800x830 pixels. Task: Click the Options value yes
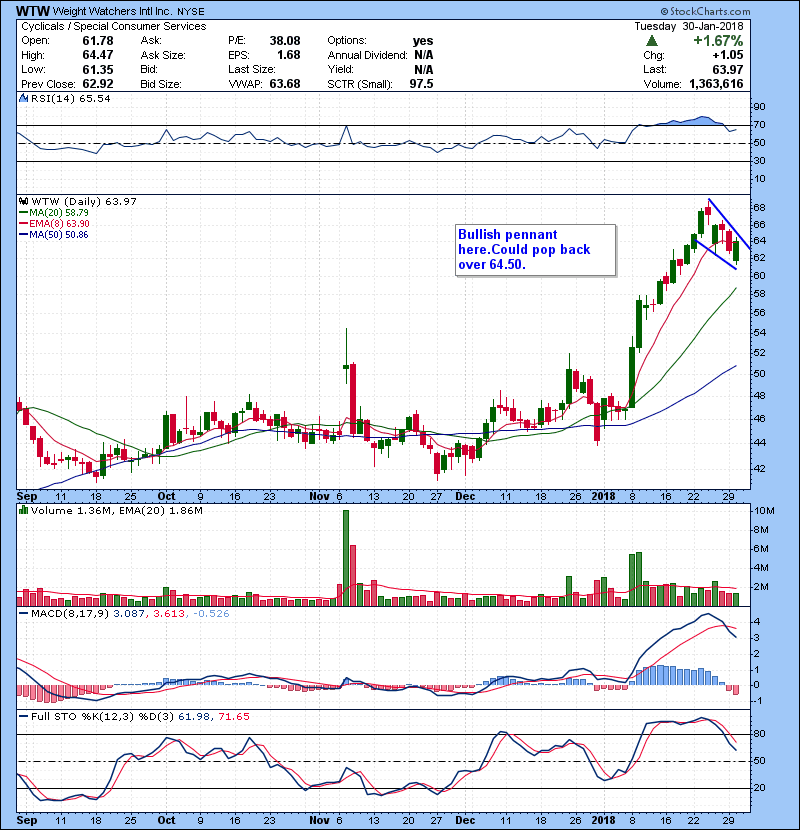423,41
